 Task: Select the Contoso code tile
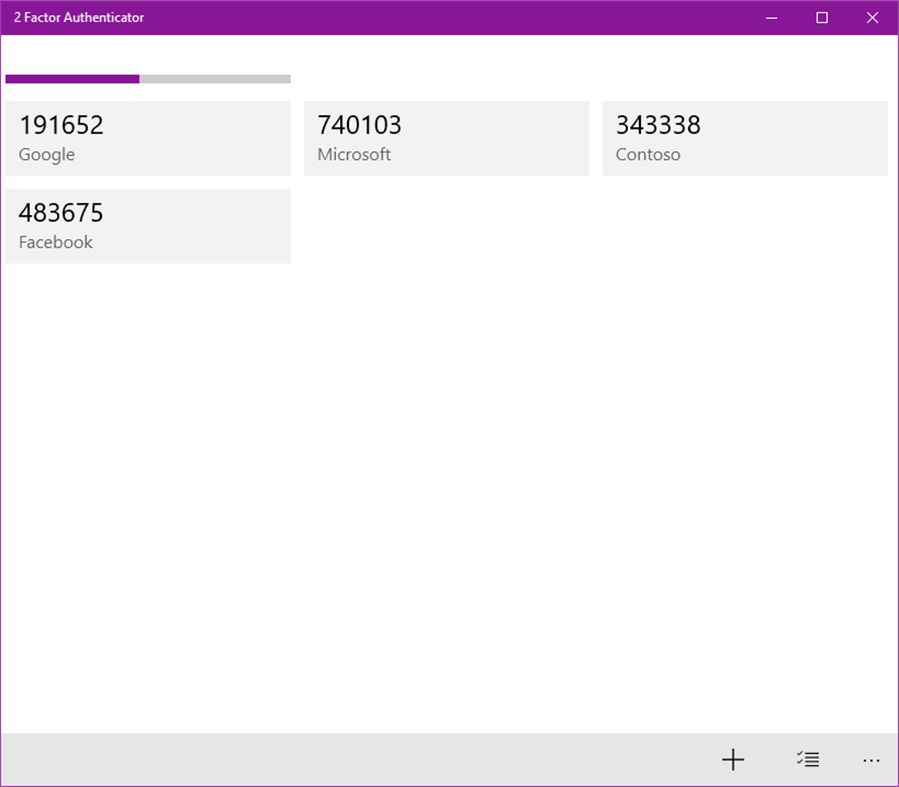pyautogui.click(x=745, y=138)
